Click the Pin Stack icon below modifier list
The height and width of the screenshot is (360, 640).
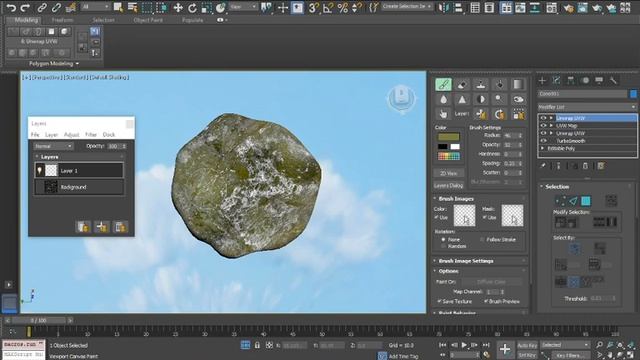[x=543, y=166]
